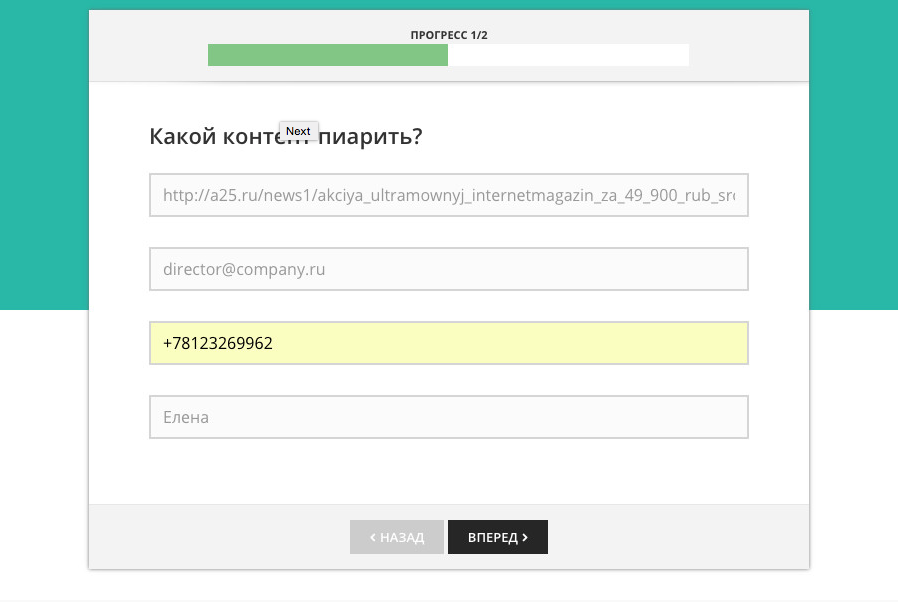Click the white unfilled part of progress bar
Screen dimensions: 898x602
tap(568, 56)
